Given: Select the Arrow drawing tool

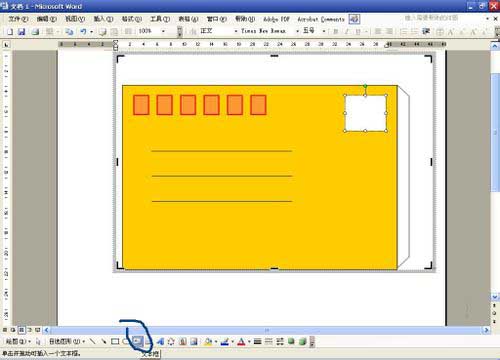Looking at the screenshot, I should coord(104,341).
